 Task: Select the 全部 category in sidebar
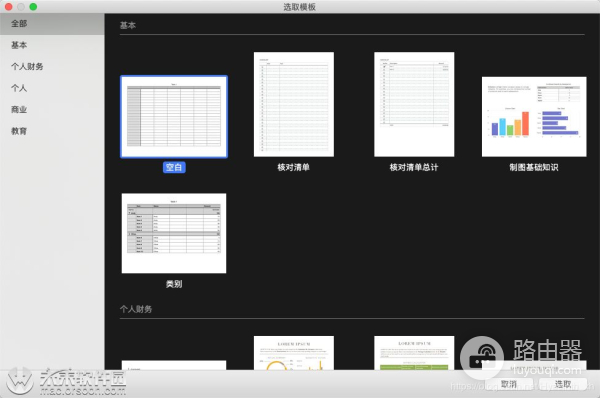pyautogui.click(x=52, y=24)
